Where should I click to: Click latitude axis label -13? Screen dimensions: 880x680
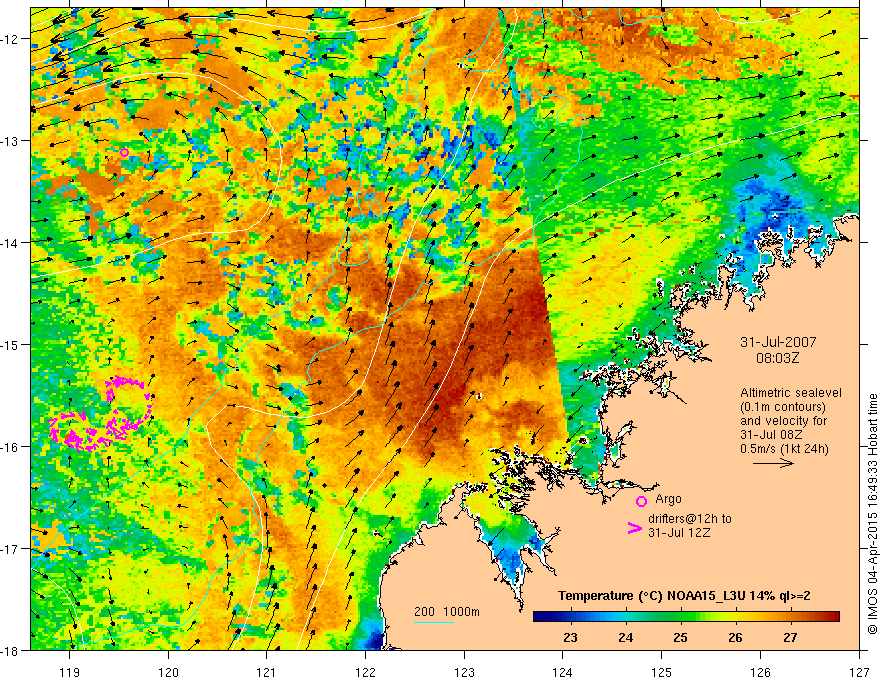tap(11, 141)
